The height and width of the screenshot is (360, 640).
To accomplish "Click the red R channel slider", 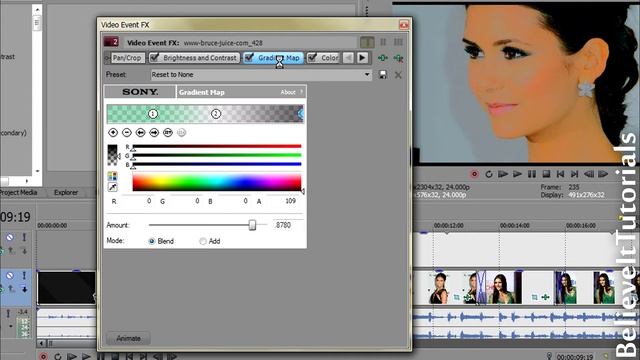I will coord(217,146).
